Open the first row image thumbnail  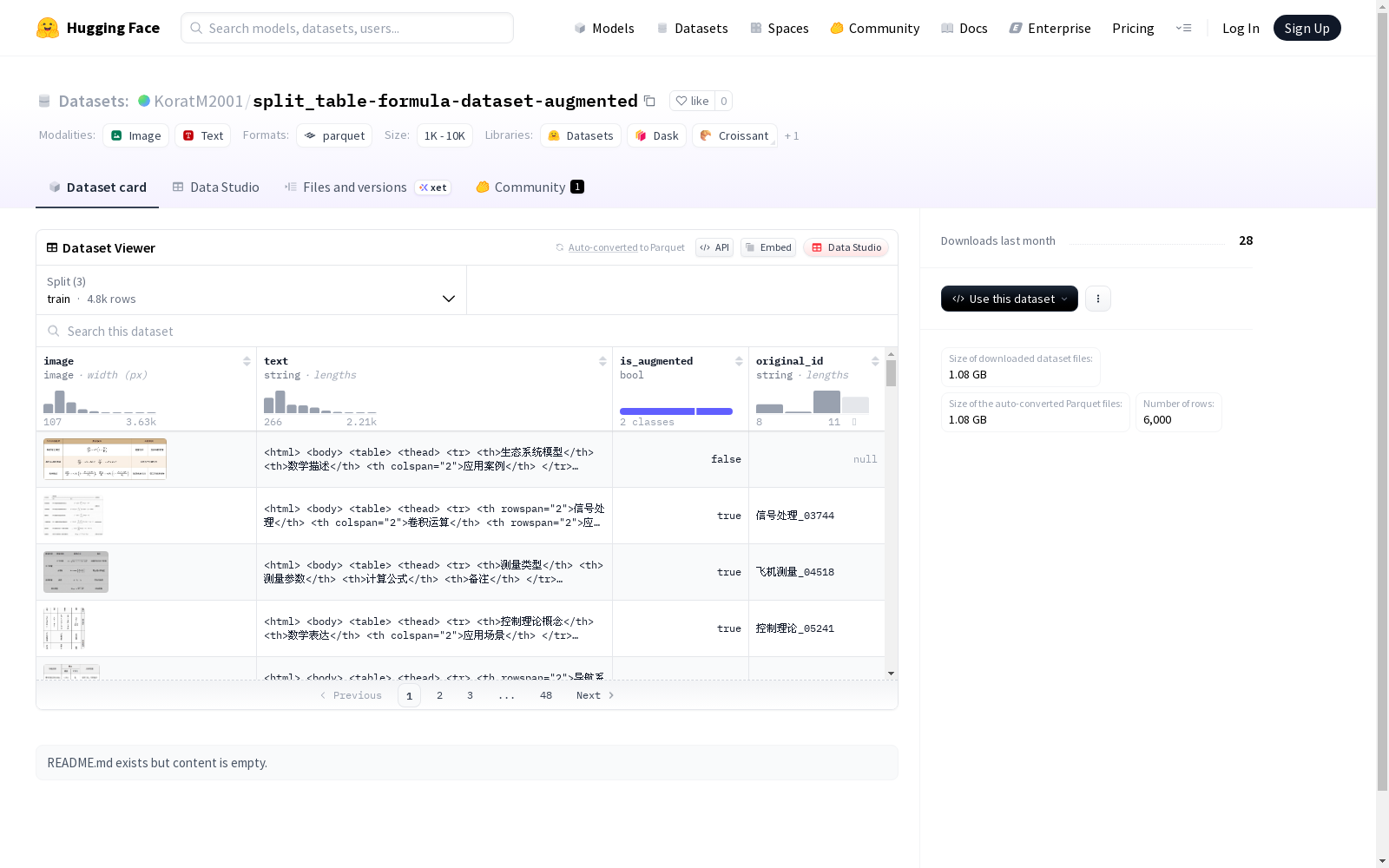pyautogui.click(x=105, y=459)
